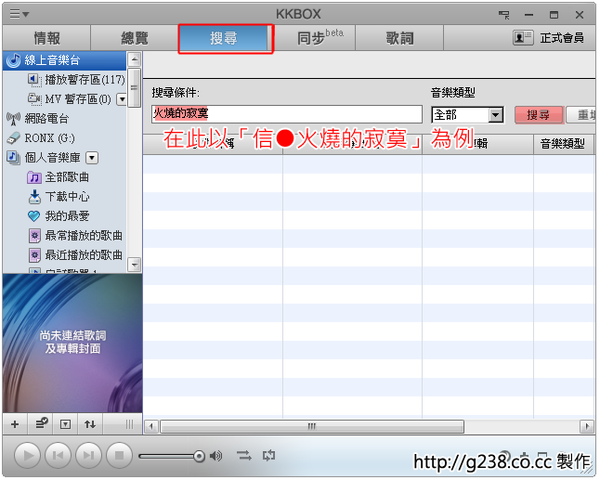Click the 正式會員 account label
This screenshot has height=480, width=600.
[x=562, y=38]
